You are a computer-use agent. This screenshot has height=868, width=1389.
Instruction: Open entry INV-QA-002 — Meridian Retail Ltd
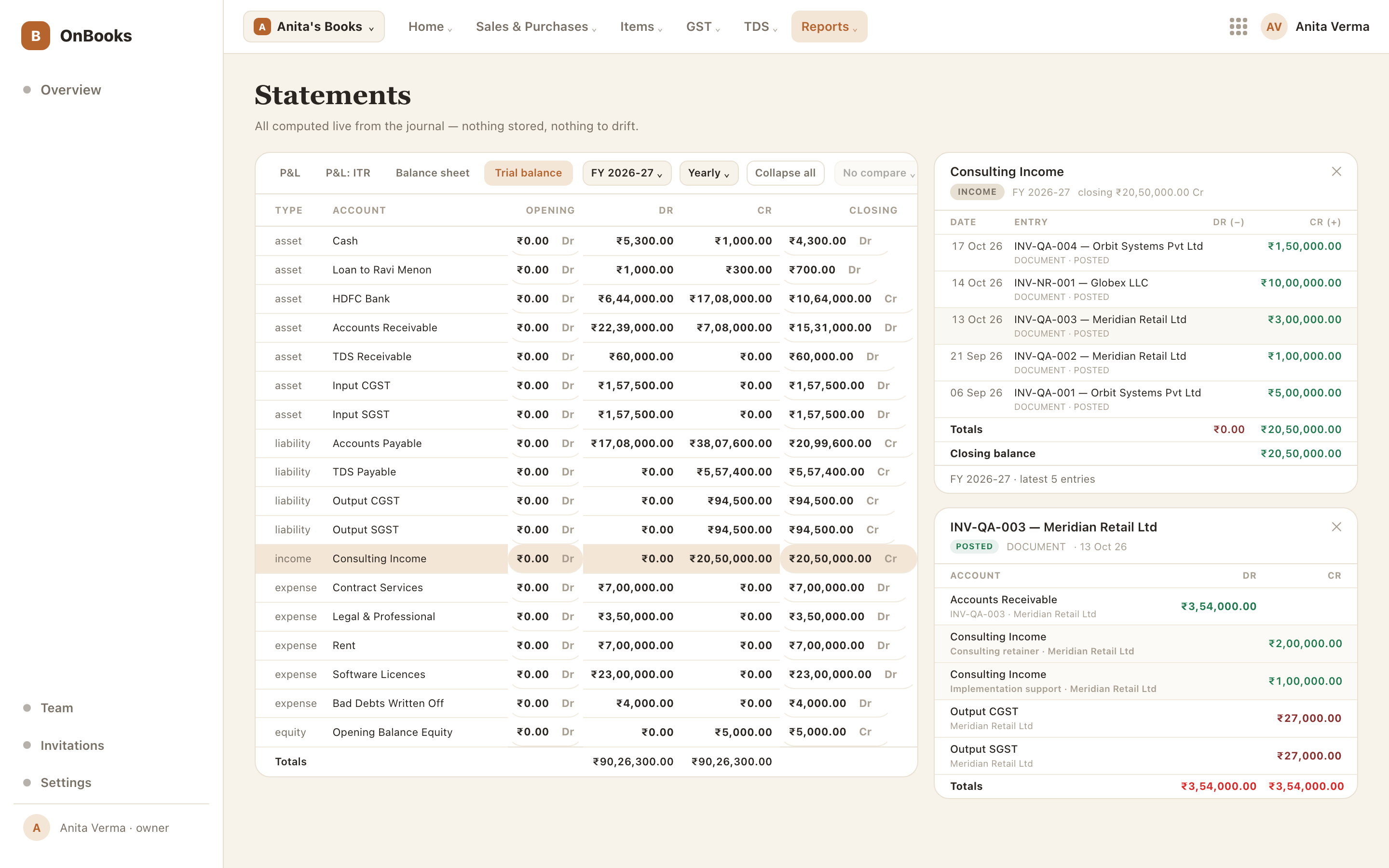pyautogui.click(x=1145, y=362)
